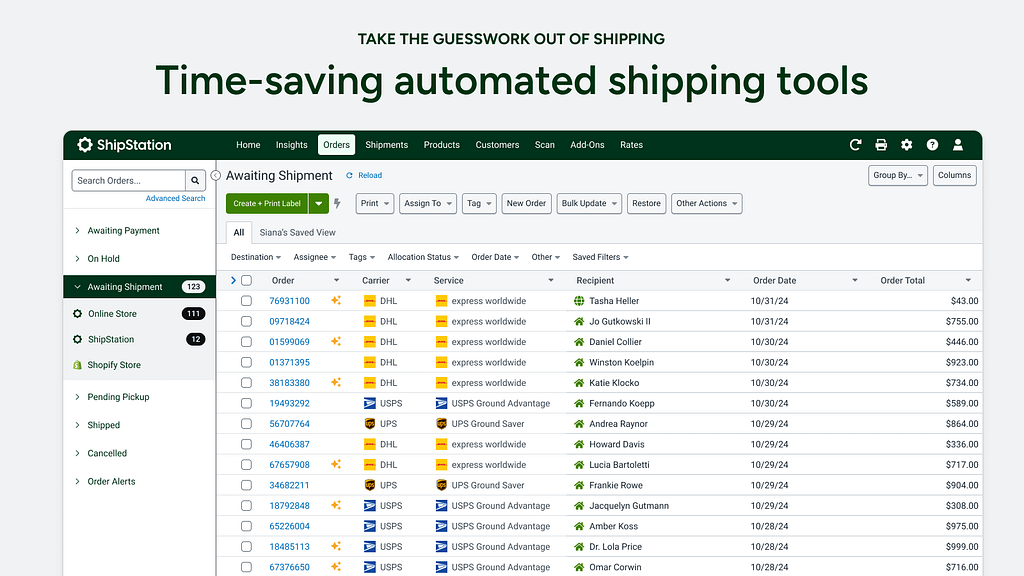Click the refresh icon in top bar
Viewport: 1024px width, 576px height.
[856, 145]
